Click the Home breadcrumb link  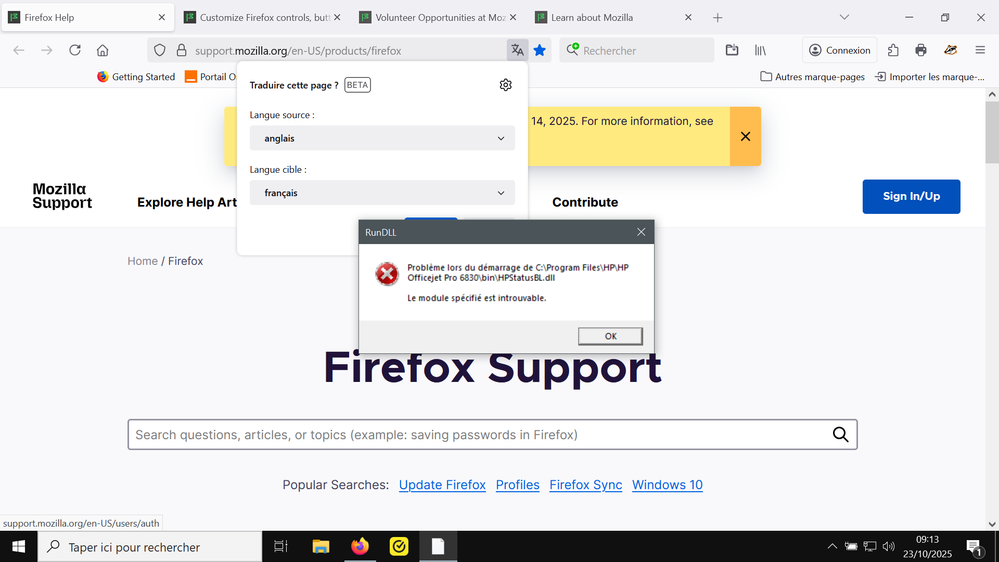pyautogui.click(x=142, y=261)
